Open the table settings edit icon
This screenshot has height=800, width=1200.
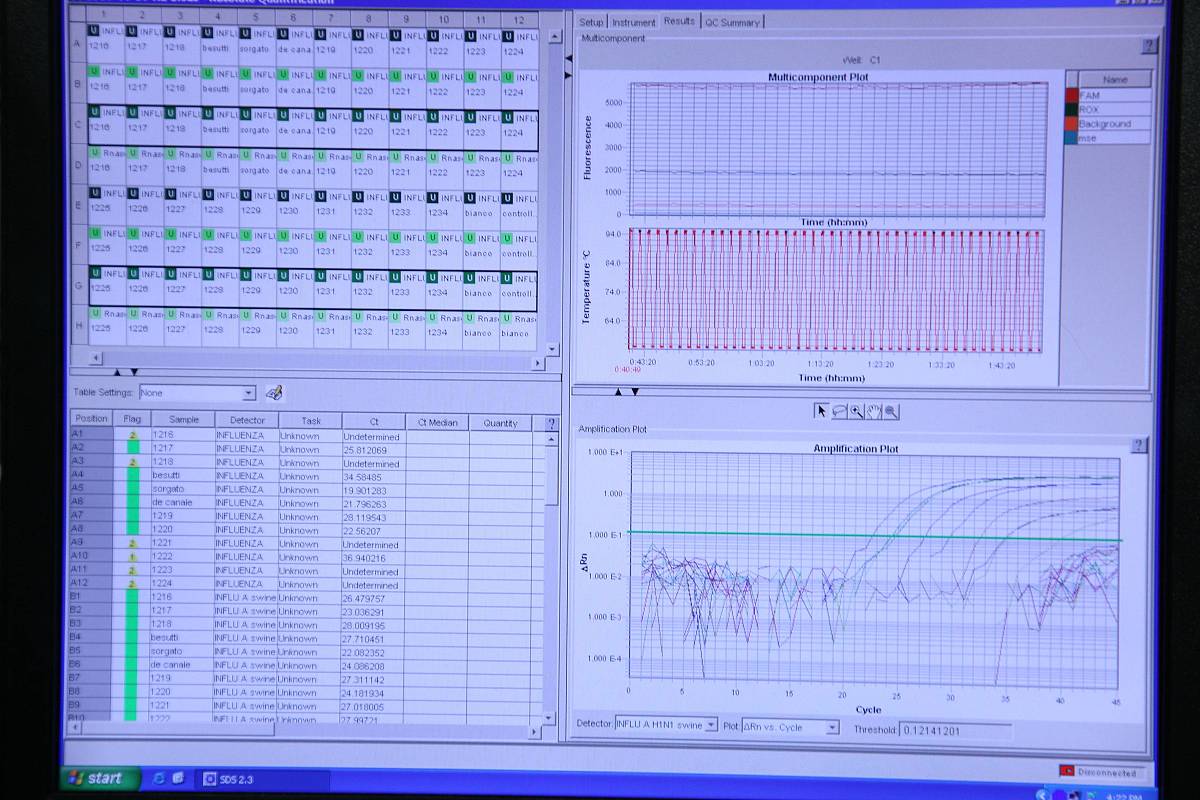(274, 393)
